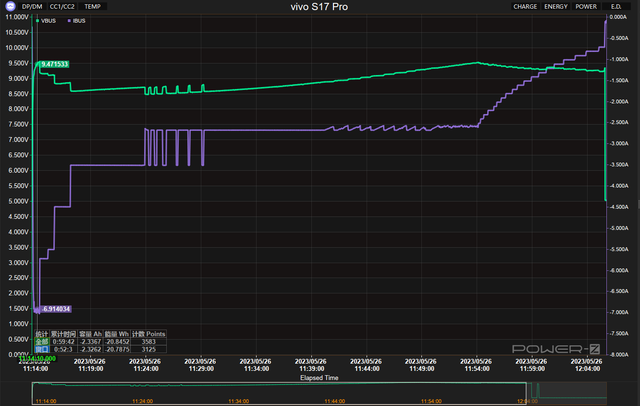Click the 3583 points count cell

149,342
